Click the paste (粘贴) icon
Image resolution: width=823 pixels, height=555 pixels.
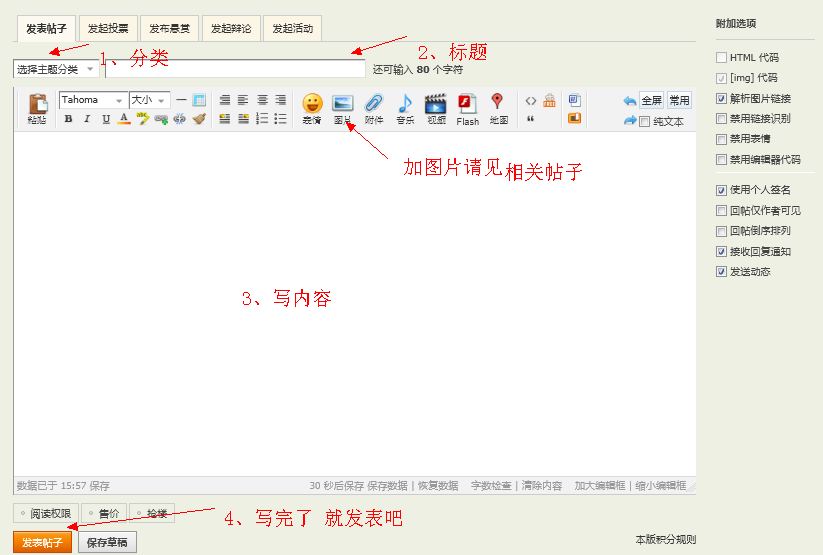(x=37, y=109)
